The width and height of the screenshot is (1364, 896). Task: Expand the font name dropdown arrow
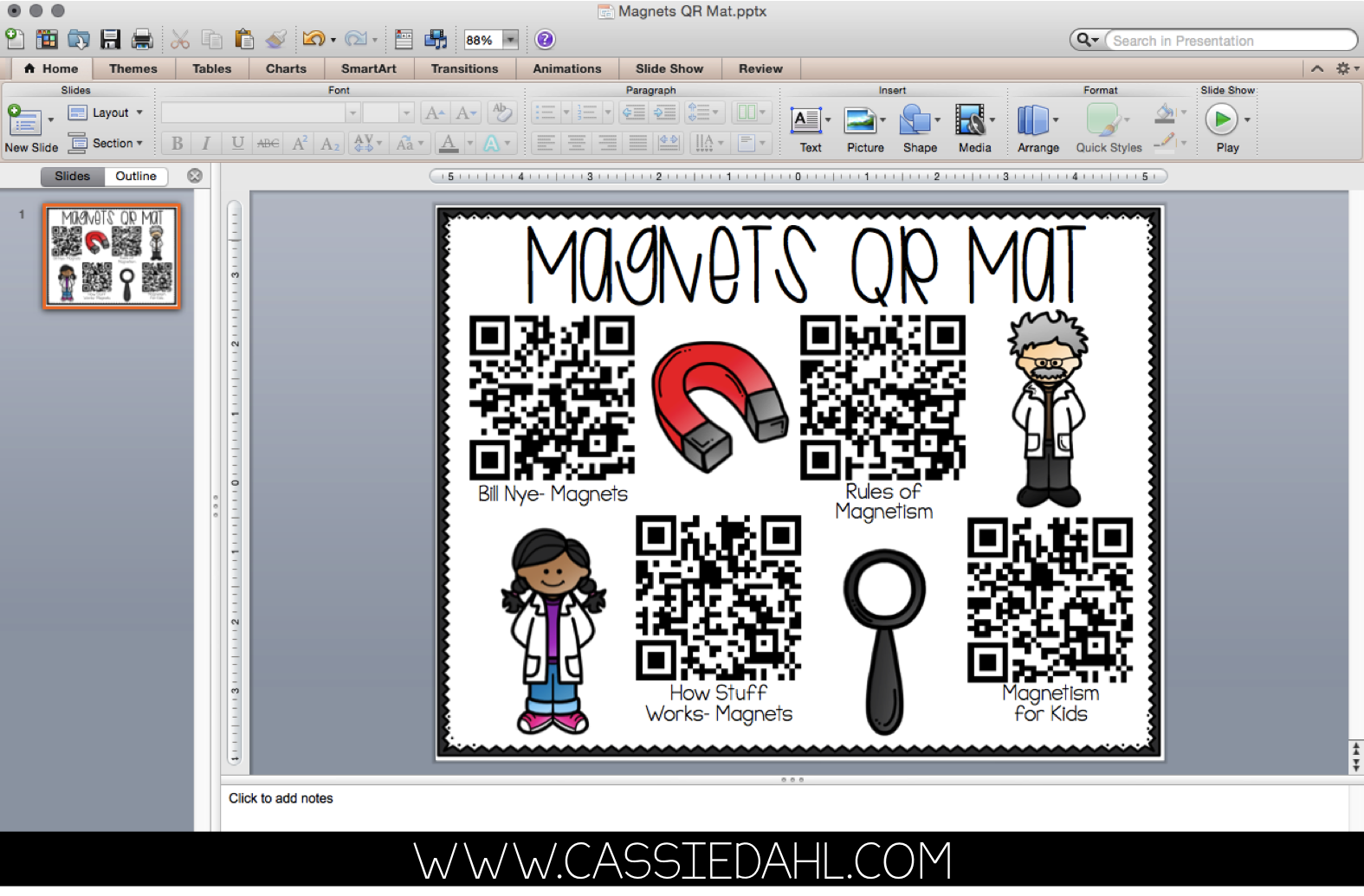[352, 113]
